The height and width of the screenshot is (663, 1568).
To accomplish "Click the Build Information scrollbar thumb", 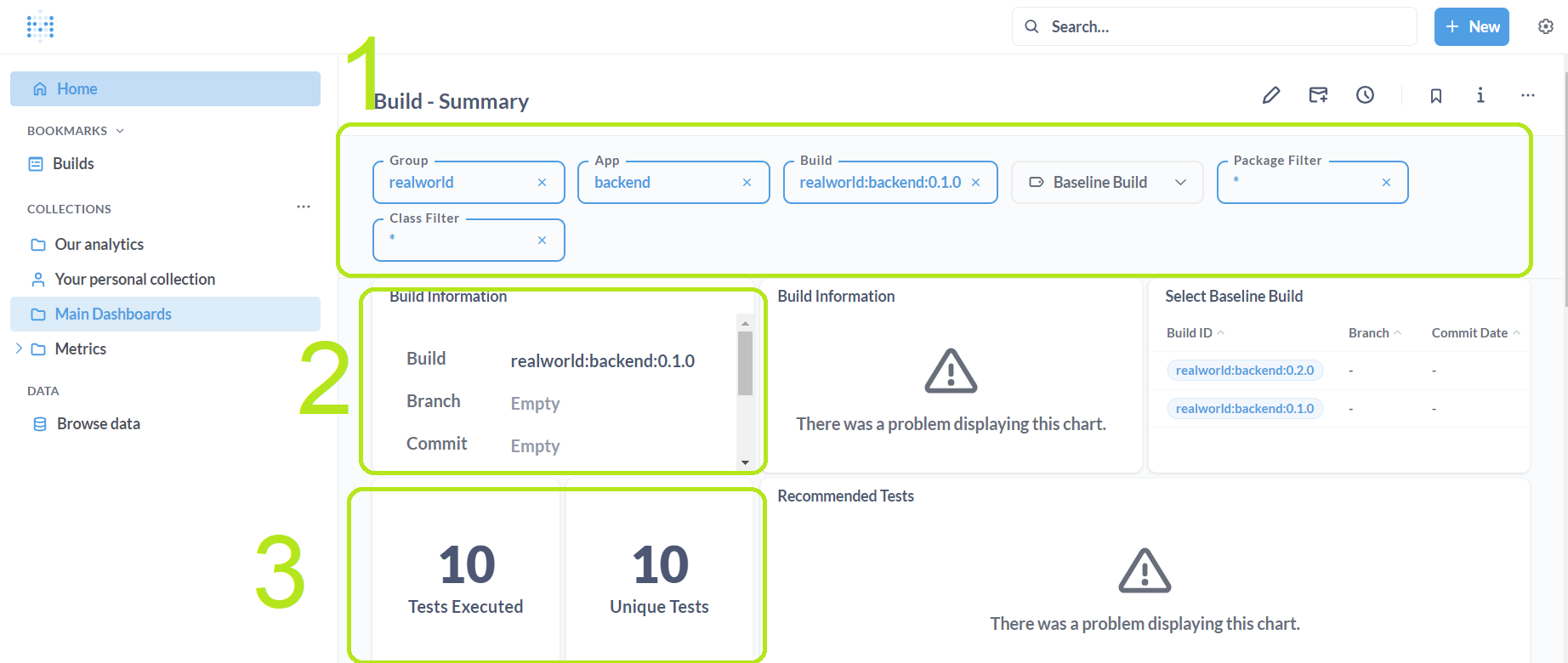I will click(745, 364).
